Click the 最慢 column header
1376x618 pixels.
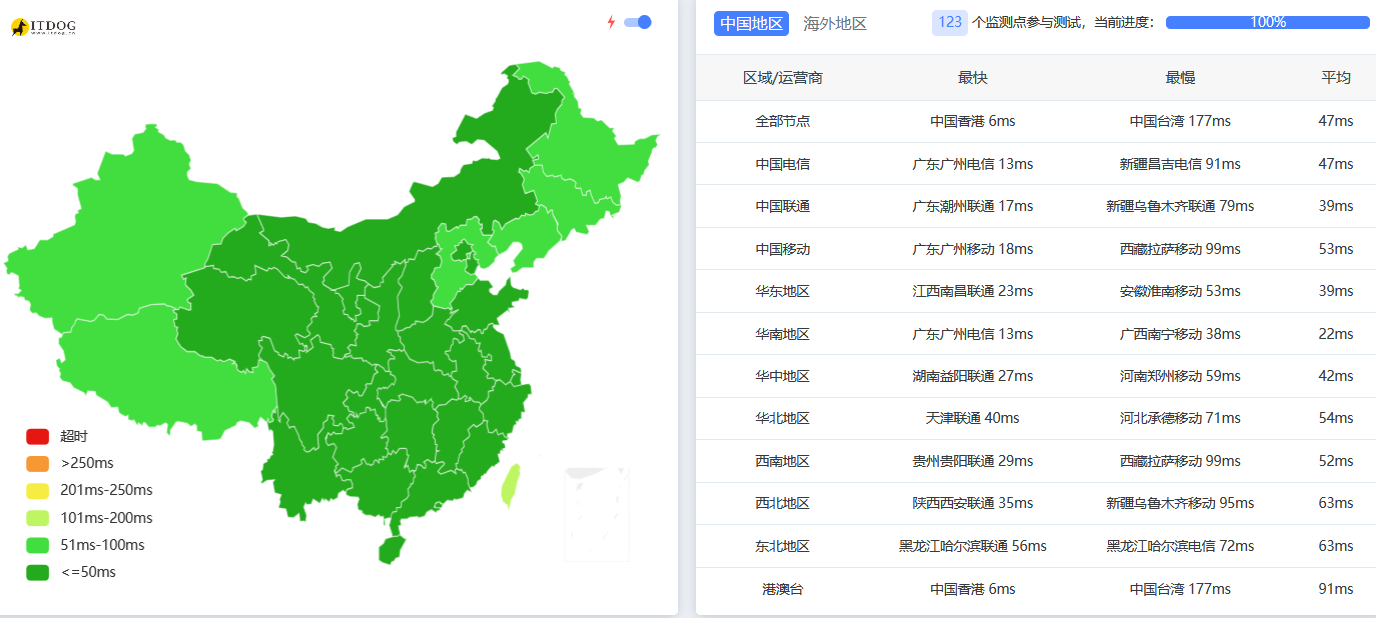pos(1180,78)
